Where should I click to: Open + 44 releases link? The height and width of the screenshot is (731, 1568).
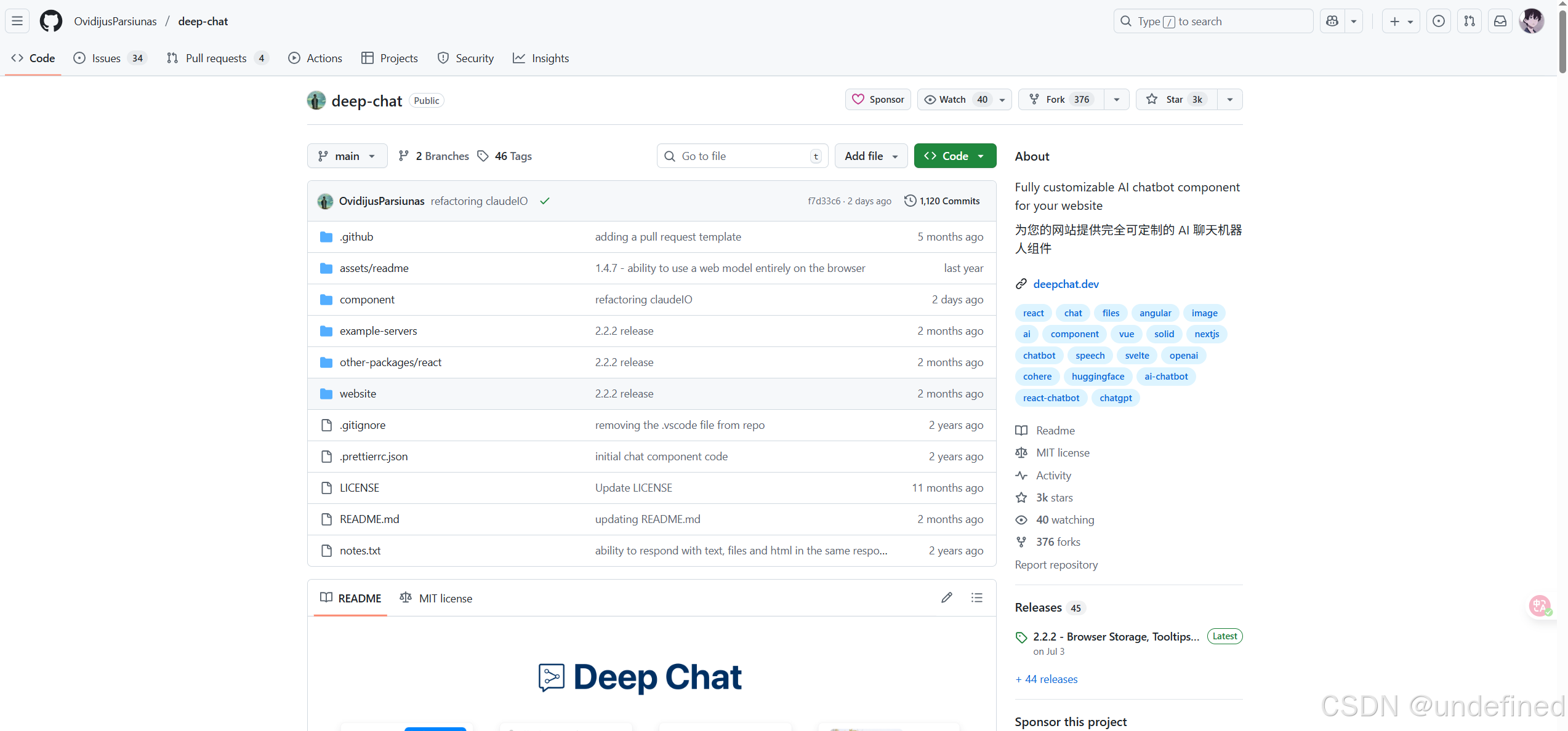1047,679
